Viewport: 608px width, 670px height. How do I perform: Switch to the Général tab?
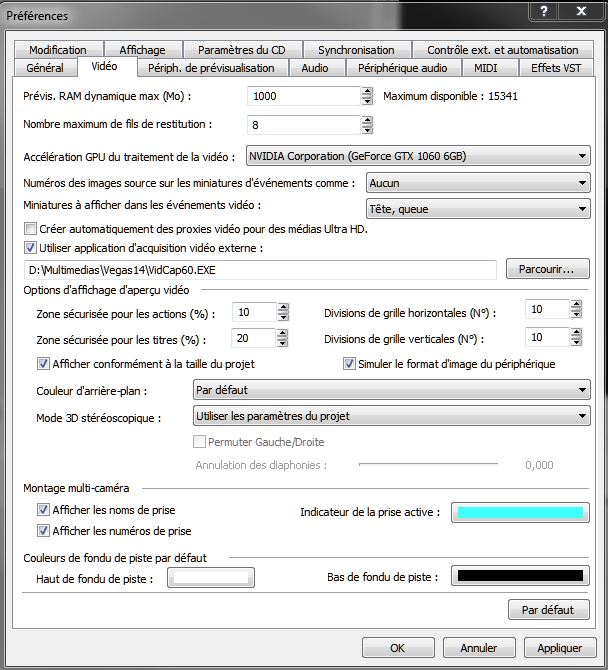click(45, 68)
